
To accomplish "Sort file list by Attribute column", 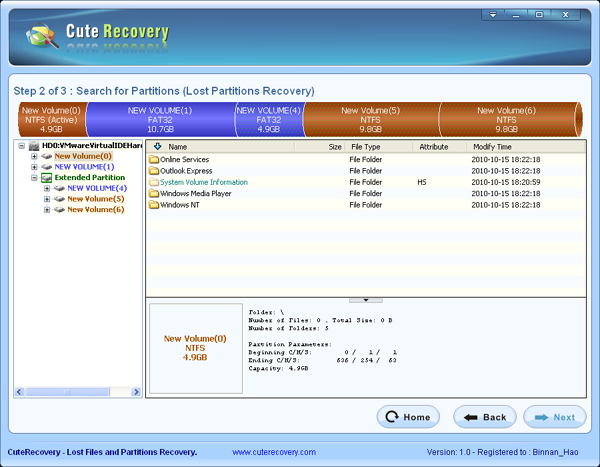I will [x=434, y=147].
